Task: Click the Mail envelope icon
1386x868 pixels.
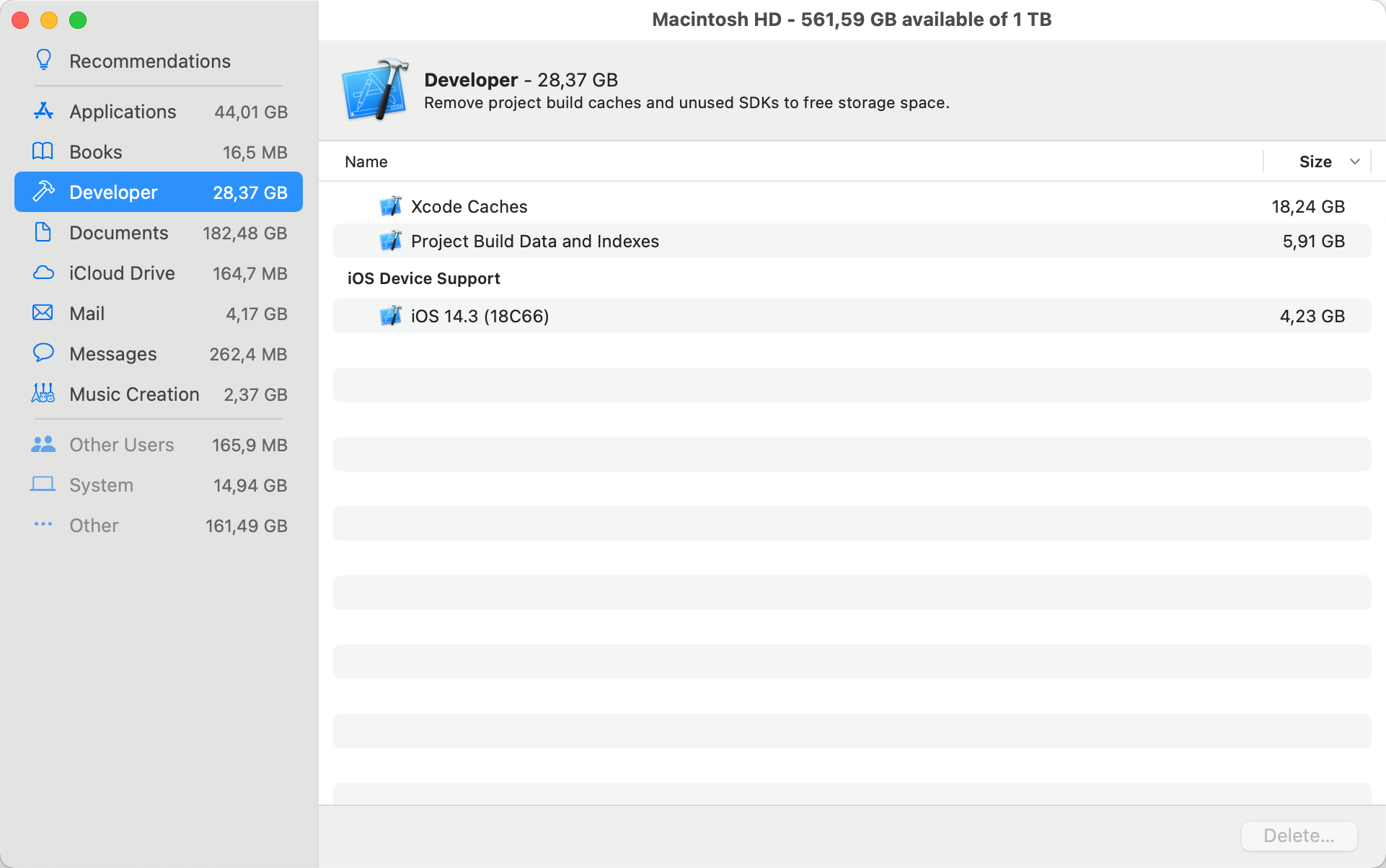Action: (x=43, y=313)
